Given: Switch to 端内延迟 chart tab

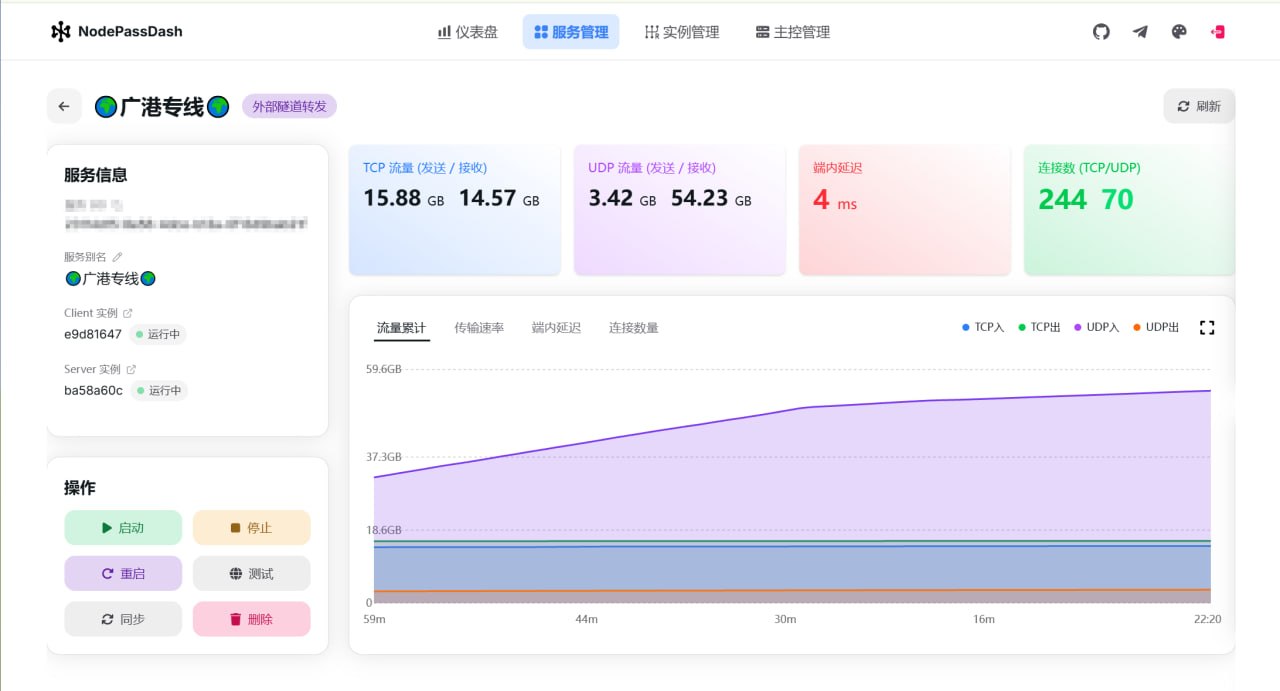Looking at the screenshot, I should [x=556, y=328].
